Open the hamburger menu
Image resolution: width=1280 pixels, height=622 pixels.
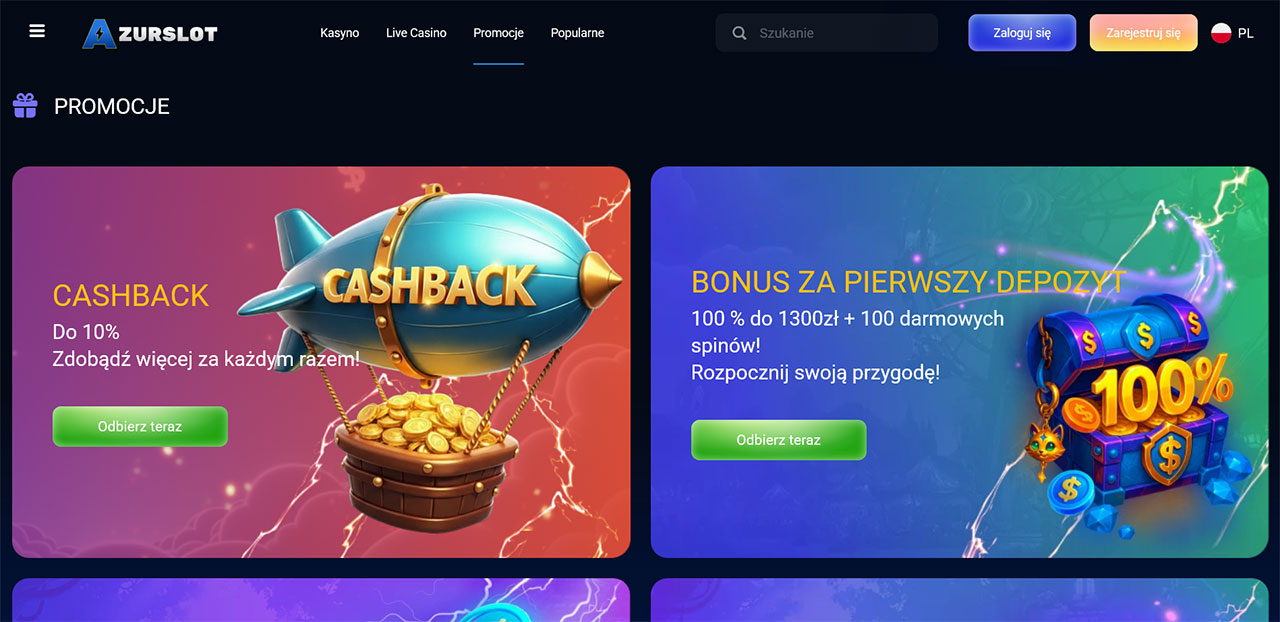click(37, 31)
